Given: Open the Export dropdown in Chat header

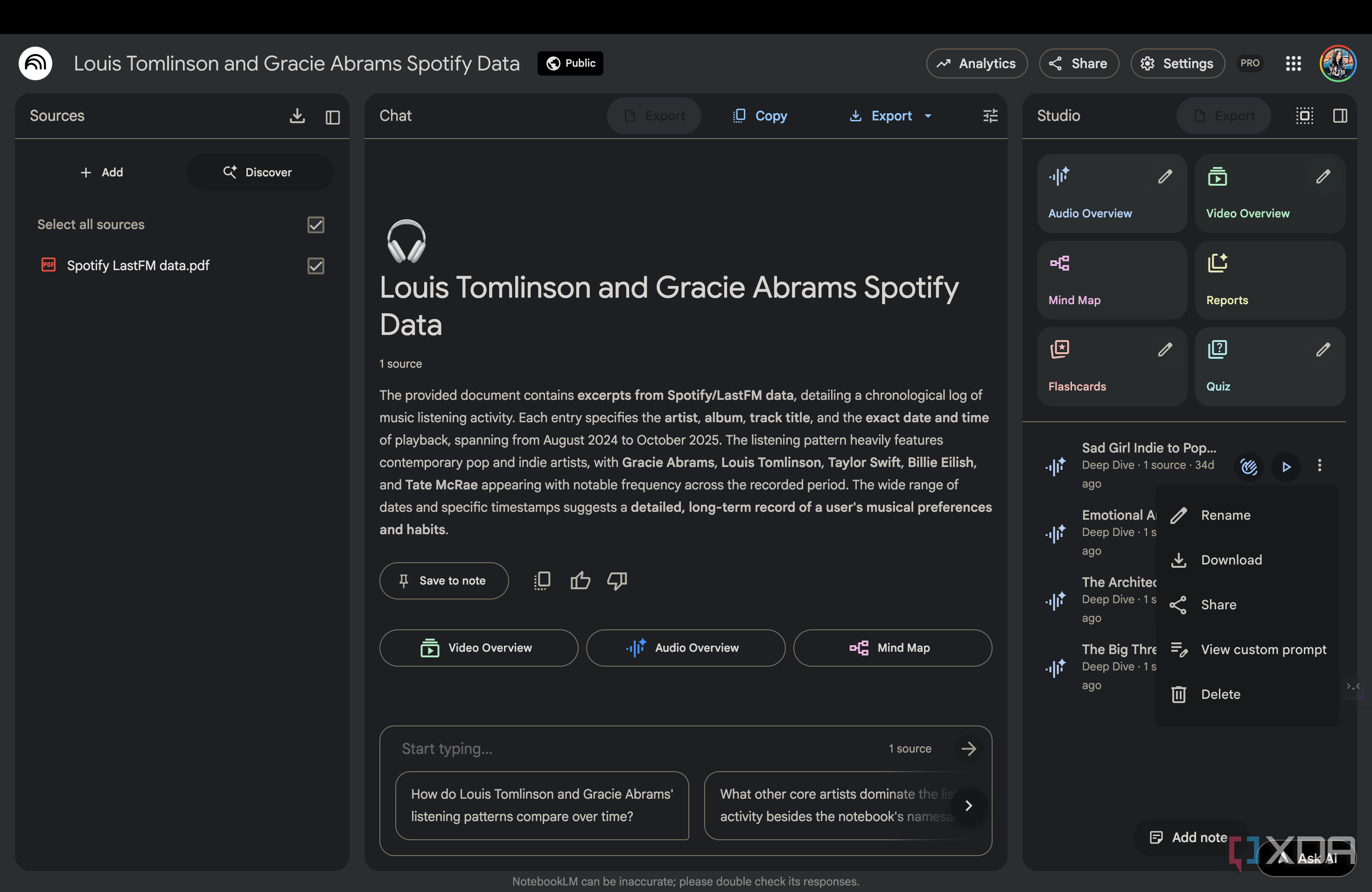Looking at the screenshot, I should pyautogui.click(x=890, y=116).
